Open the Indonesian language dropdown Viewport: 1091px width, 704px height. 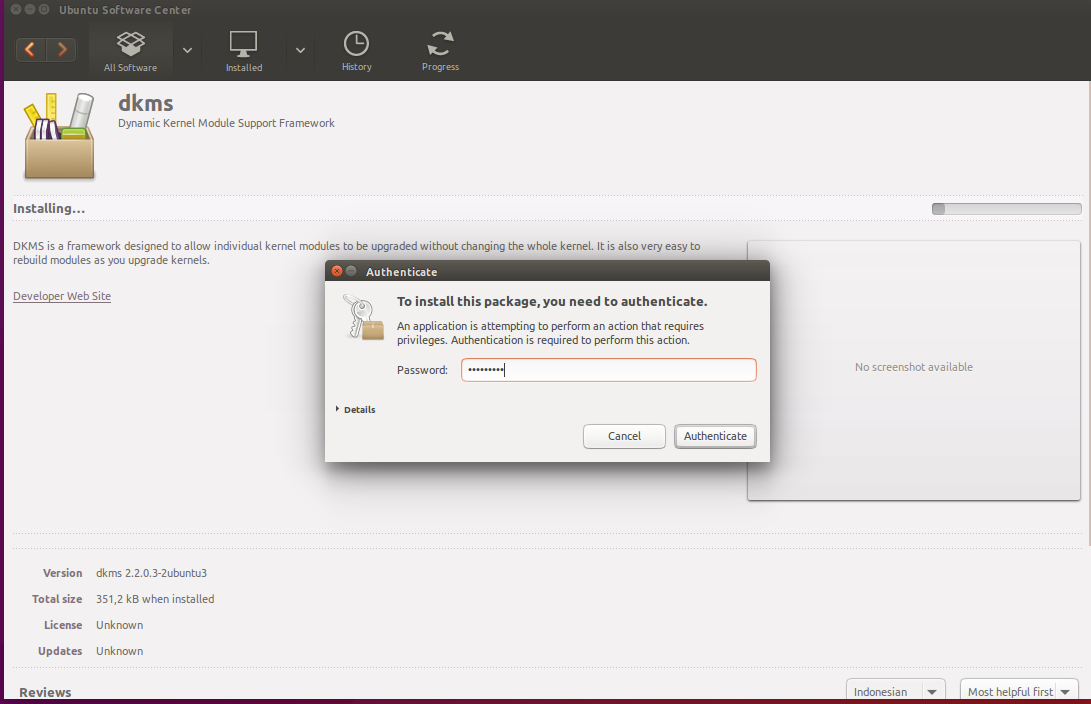click(x=895, y=691)
